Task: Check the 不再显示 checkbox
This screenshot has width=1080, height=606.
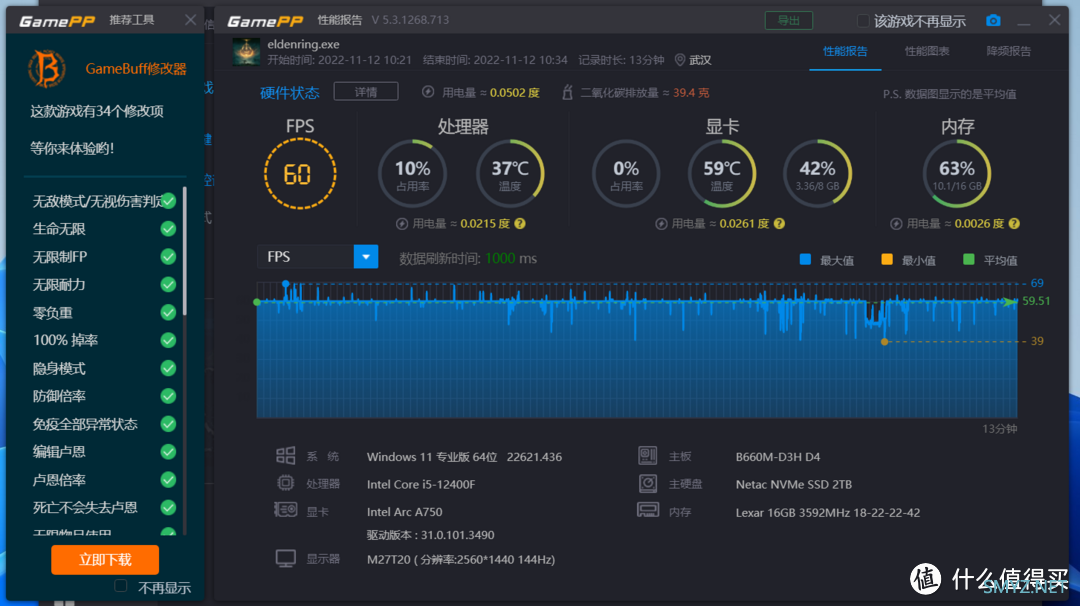Action: pyautogui.click(x=121, y=586)
